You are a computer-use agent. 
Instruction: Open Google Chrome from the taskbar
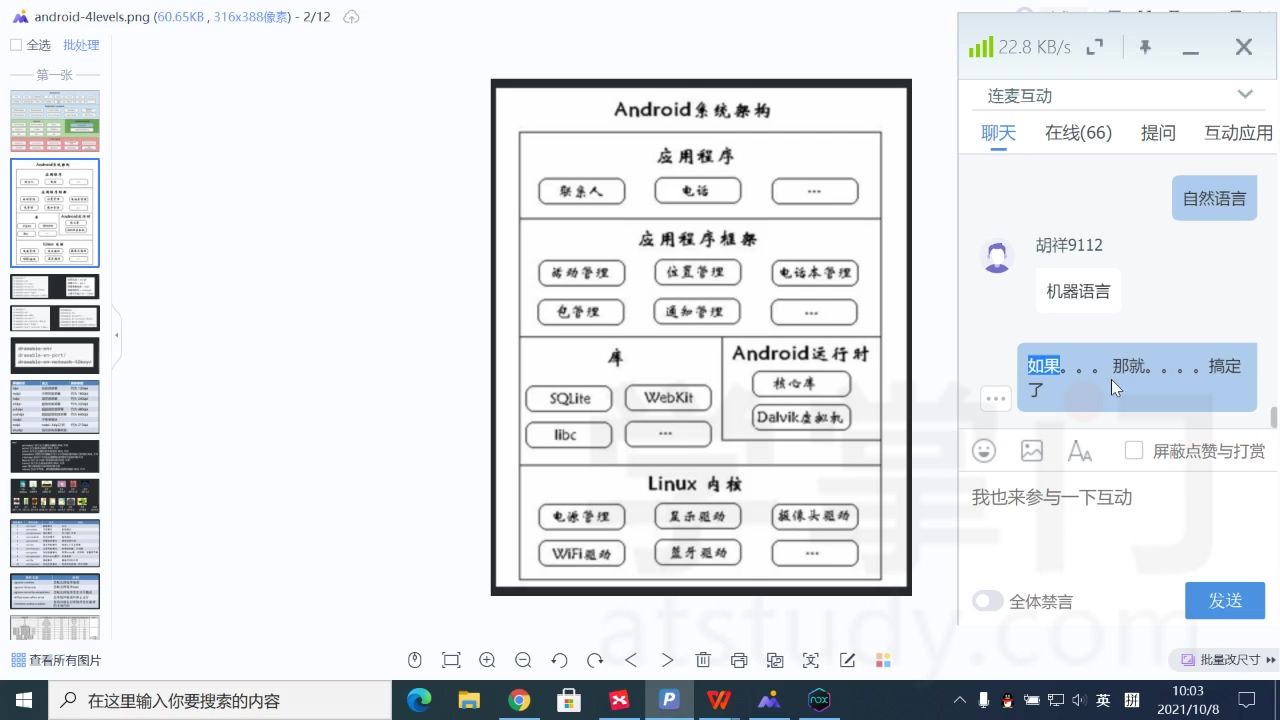pyautogui.click(x=519, y=700)
